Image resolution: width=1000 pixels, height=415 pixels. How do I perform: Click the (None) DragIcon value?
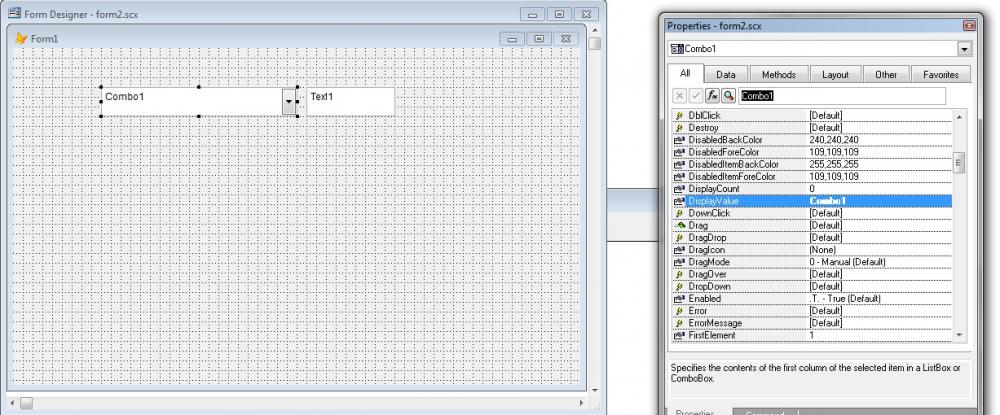(x=822, y=250)
